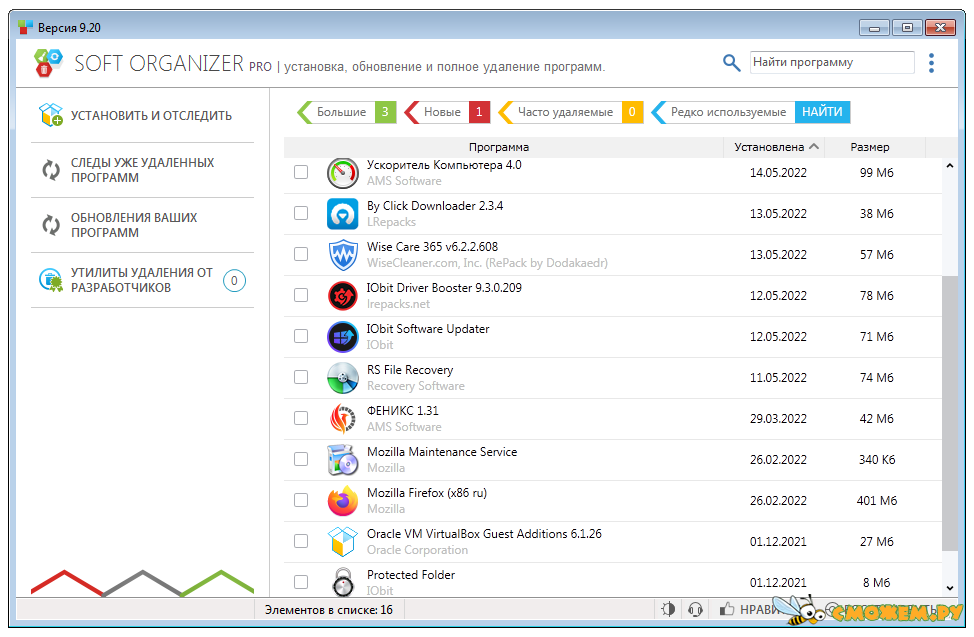This screenshot has height=637, width=974.
Task: Click the Protected Folder padlock icon
Action: pos(342,582)
